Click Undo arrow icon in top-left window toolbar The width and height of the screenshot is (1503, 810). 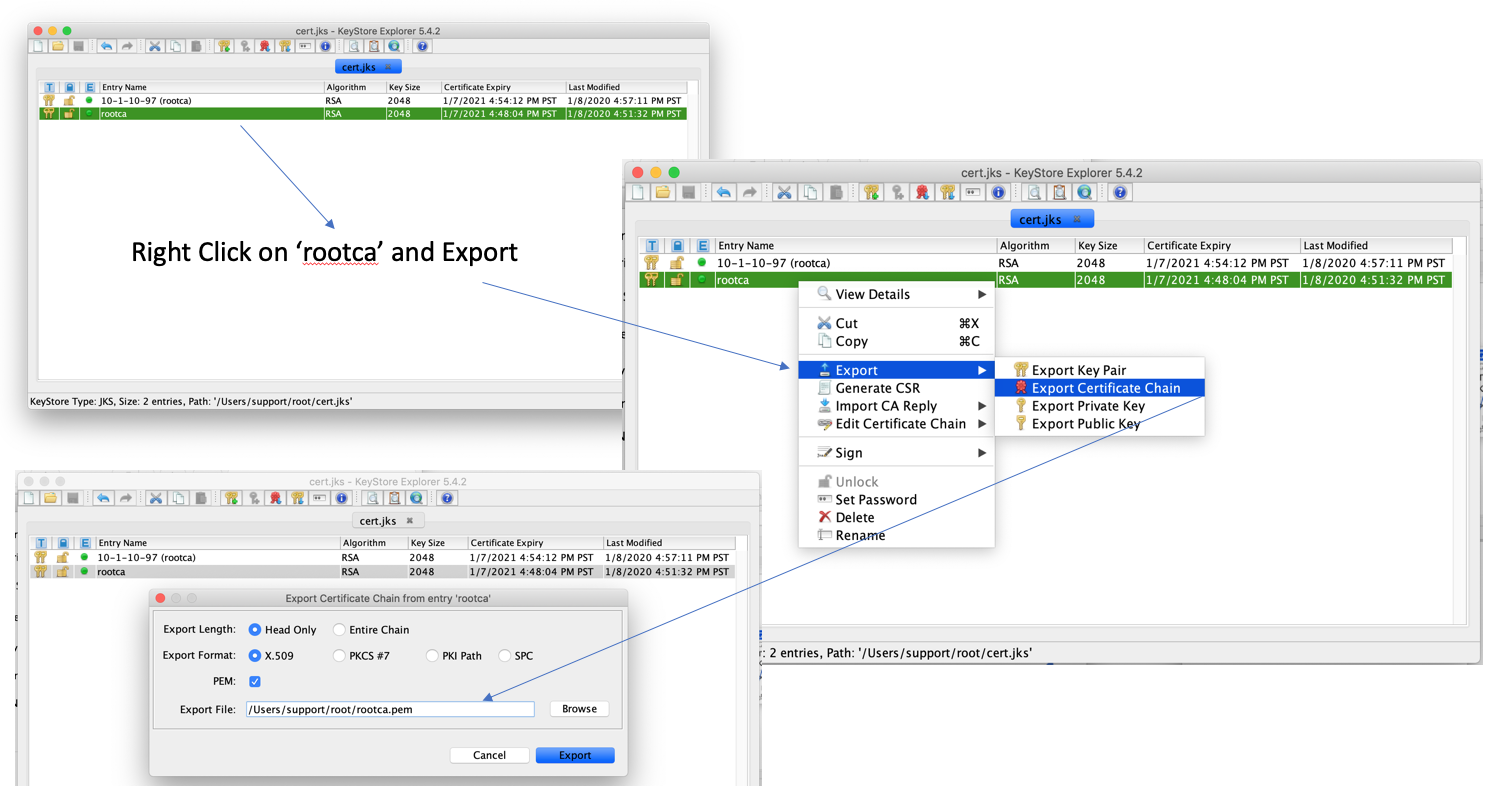tap(106, 46)
